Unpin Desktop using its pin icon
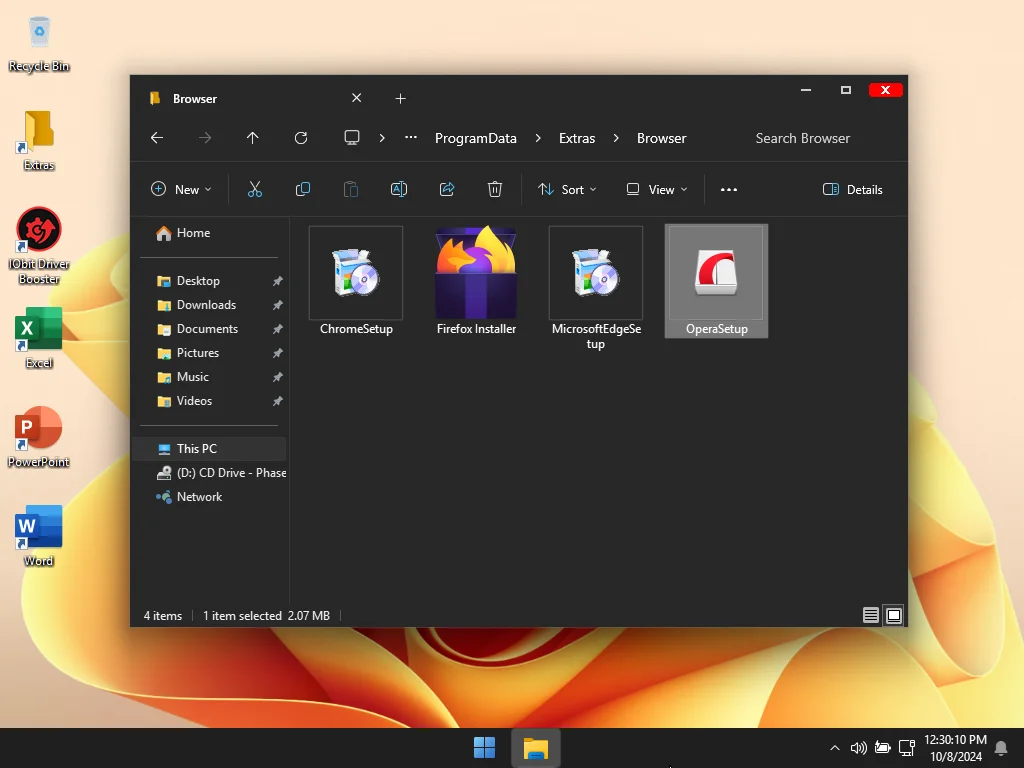This screenshot has height=768, width=1024. pos(278,281)
